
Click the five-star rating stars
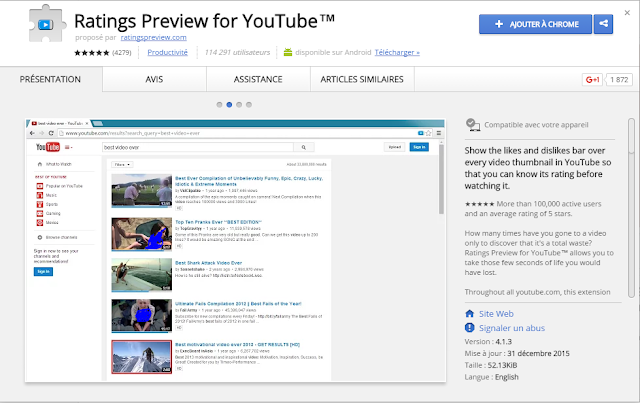coord(92,53)
